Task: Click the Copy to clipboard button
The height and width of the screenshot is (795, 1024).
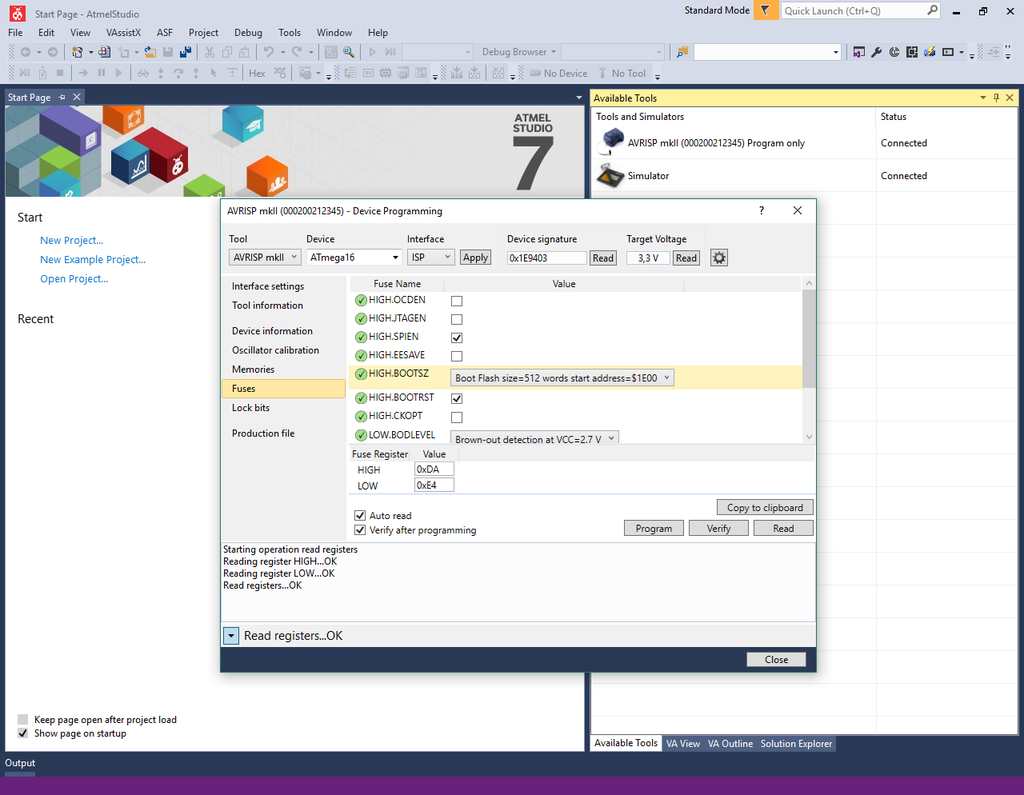Action: (765, 508)
